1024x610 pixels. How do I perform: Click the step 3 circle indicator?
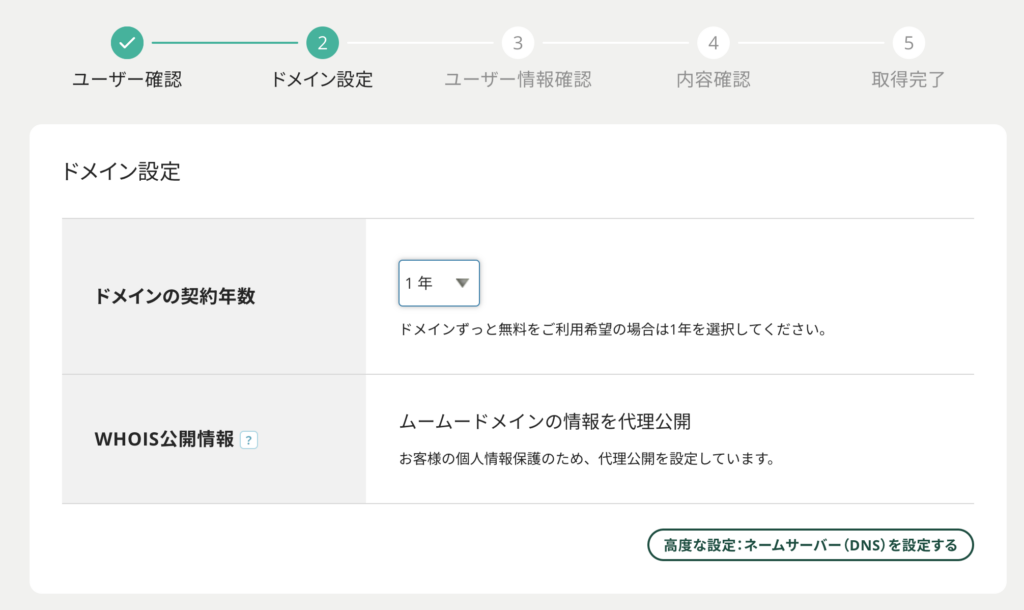[x=517, y=43]
